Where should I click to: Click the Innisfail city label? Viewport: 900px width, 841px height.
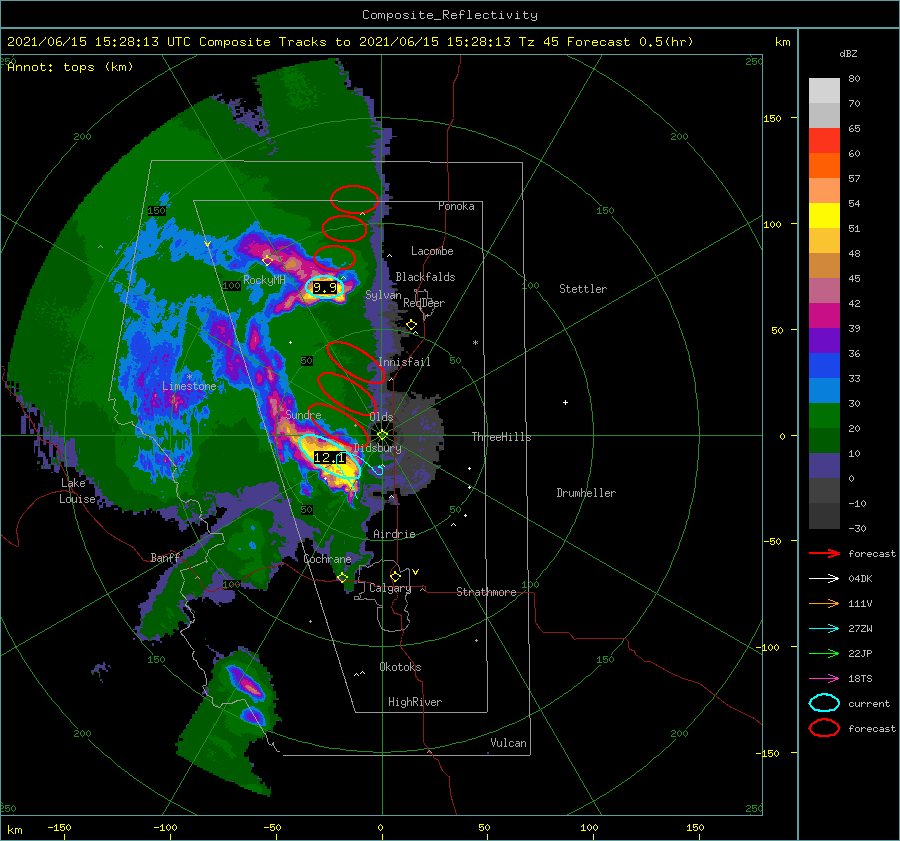pyautogui.click(x=404, y=362)
